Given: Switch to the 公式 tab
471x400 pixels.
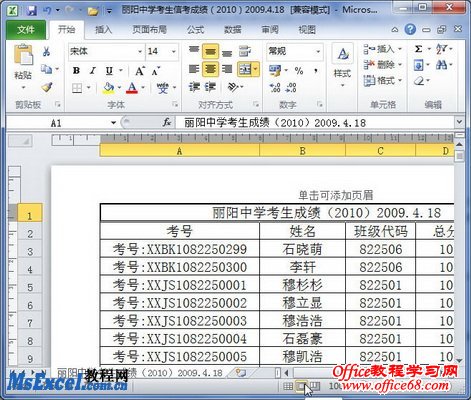Looking at the screenshot, I should [x=195, y=30].
